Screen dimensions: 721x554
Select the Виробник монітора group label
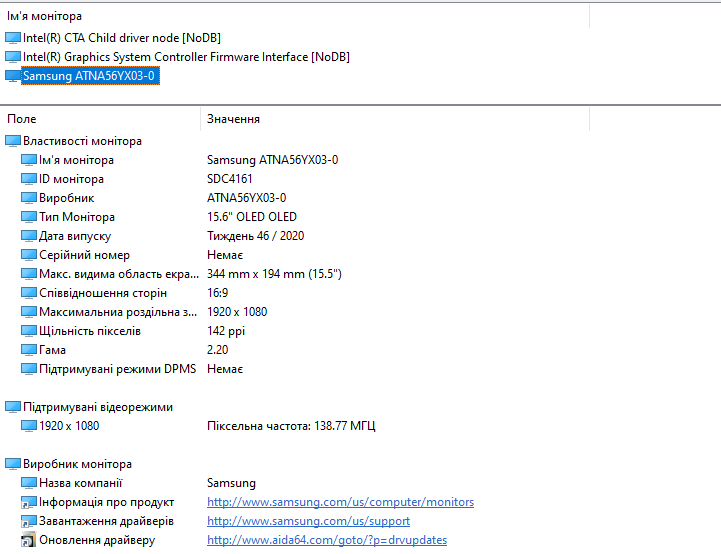[x=77, y=464]
